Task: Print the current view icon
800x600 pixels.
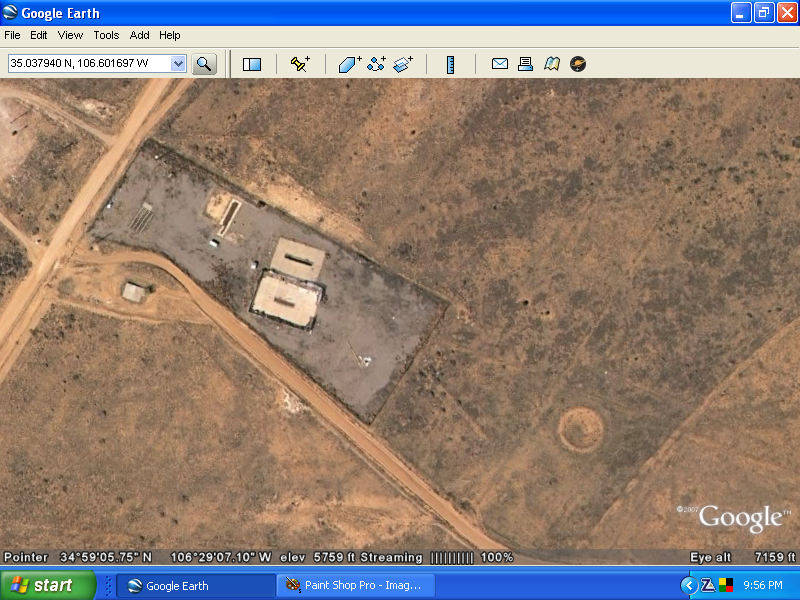Action: [x=526, y=64]
